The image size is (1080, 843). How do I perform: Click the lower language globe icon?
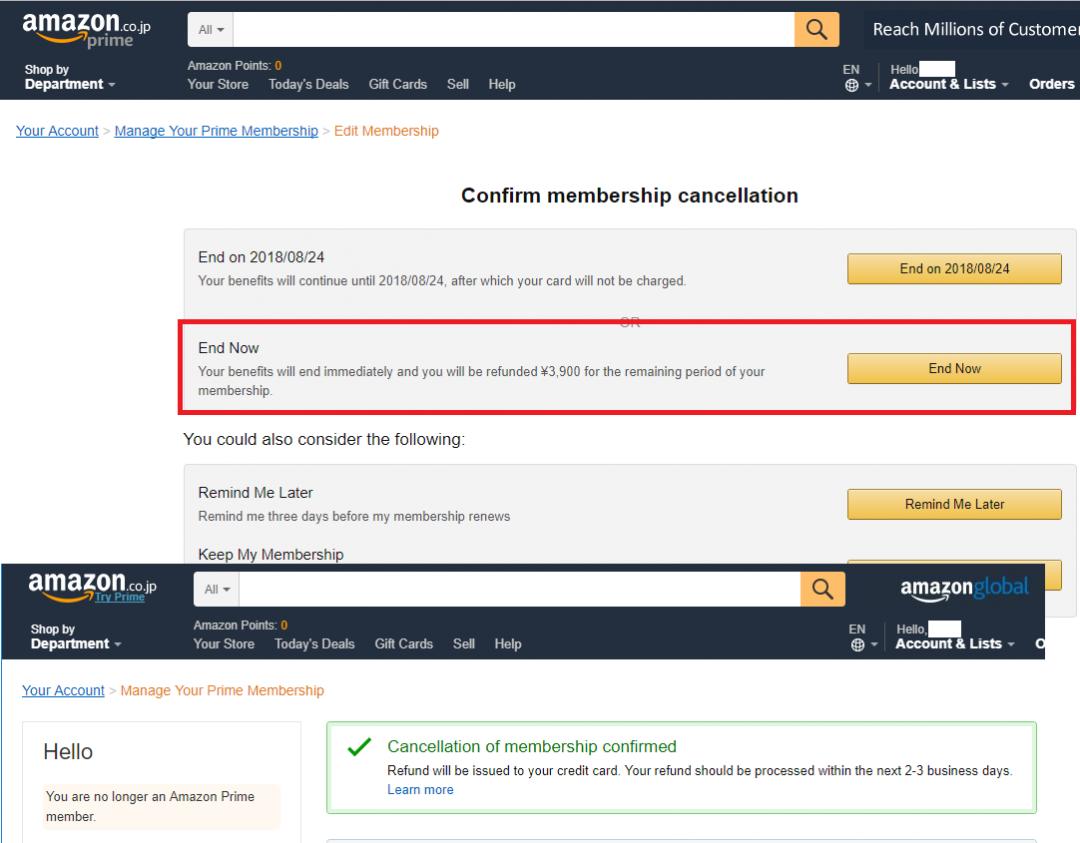pyautogui.click(x=857, y=645)
